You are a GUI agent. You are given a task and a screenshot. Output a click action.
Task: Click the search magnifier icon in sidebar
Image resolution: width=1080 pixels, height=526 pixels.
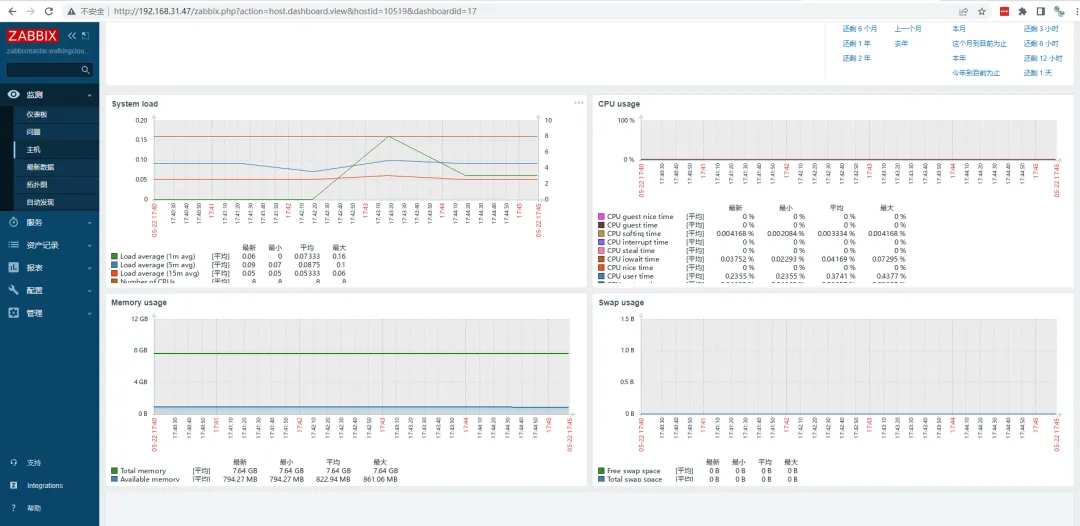[85, 70]
